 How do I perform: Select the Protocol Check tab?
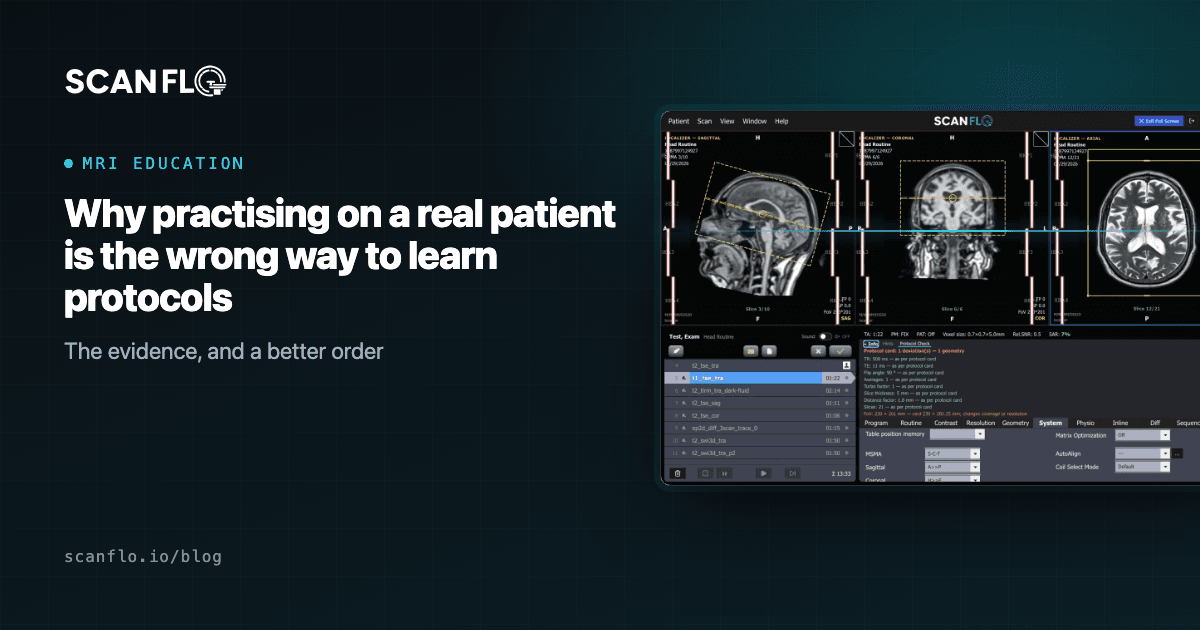pyautogui.click(x=914, y=343)
